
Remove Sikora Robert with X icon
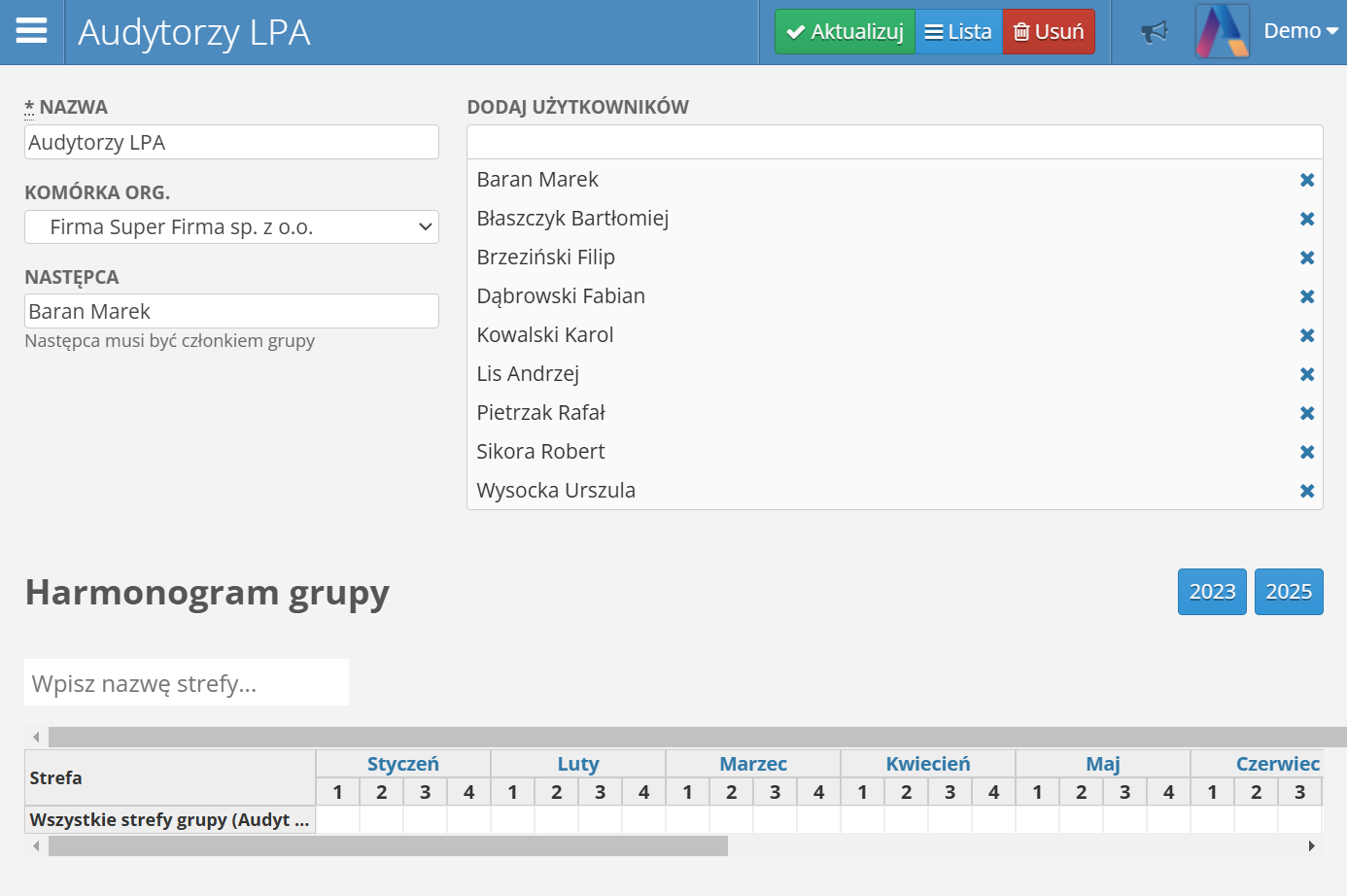coord(1307,452)
